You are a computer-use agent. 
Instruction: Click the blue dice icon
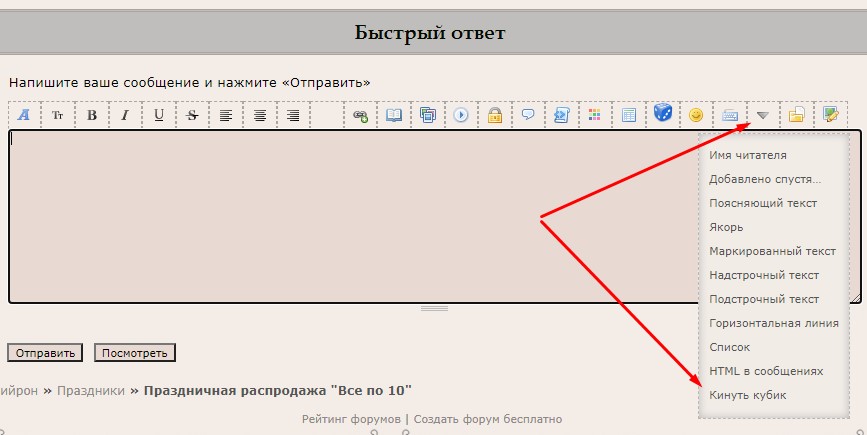tap(662, 113)
